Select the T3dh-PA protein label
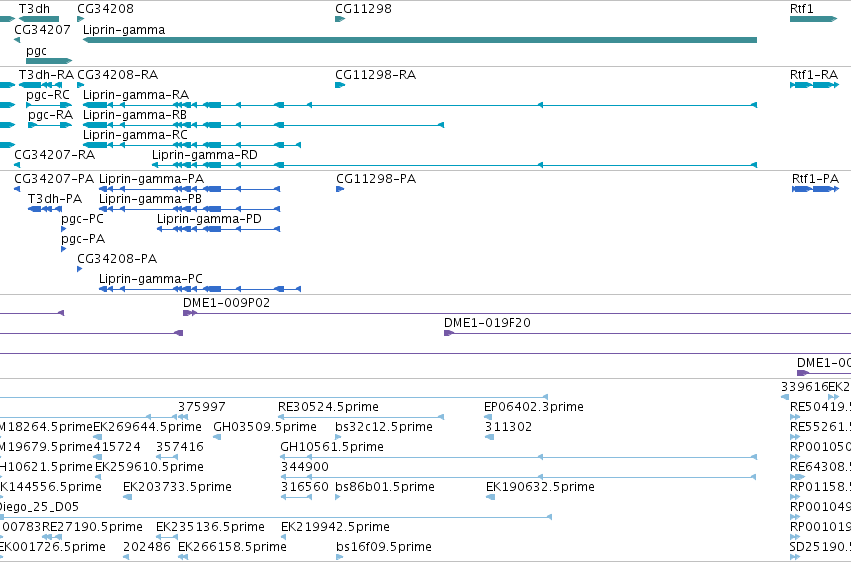The width and height of the screenshot is (851, 562). (x=55, y=199)
